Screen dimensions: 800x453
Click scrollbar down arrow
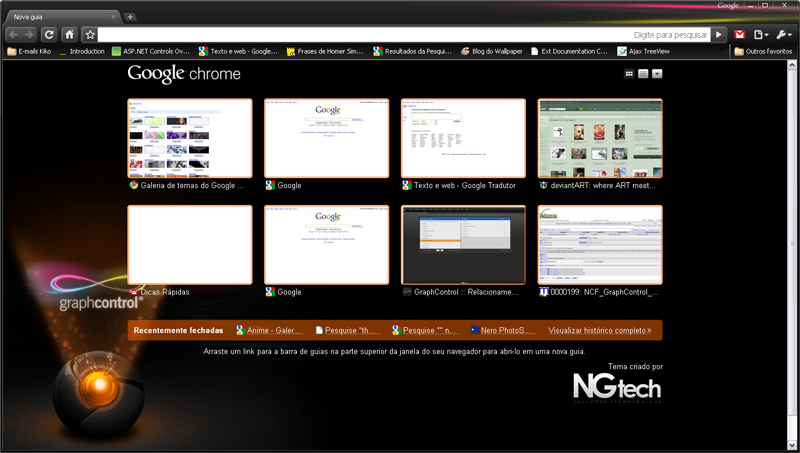pyautogui.click(x=792, y=446)
